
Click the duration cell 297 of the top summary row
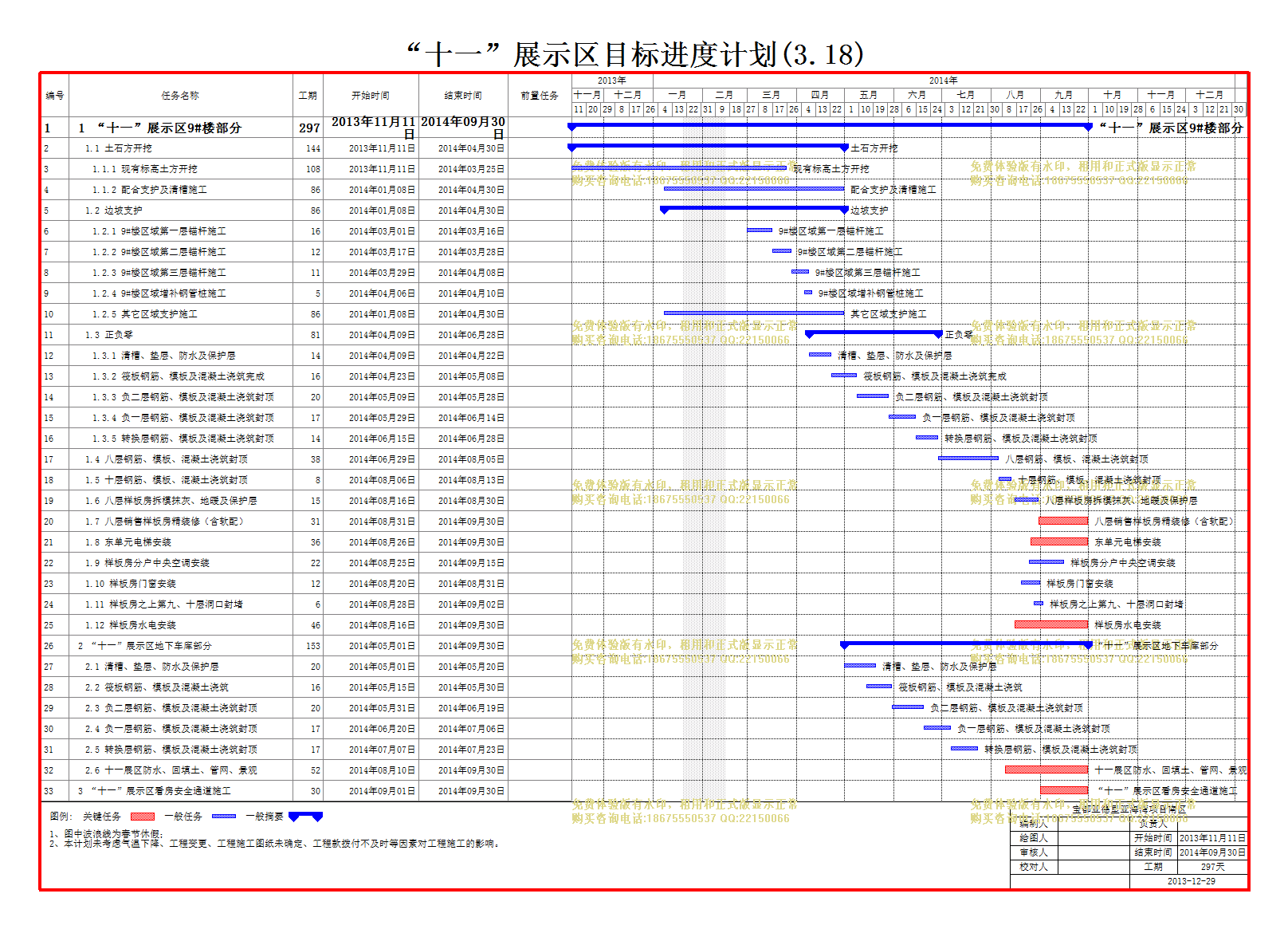point(309,128)
